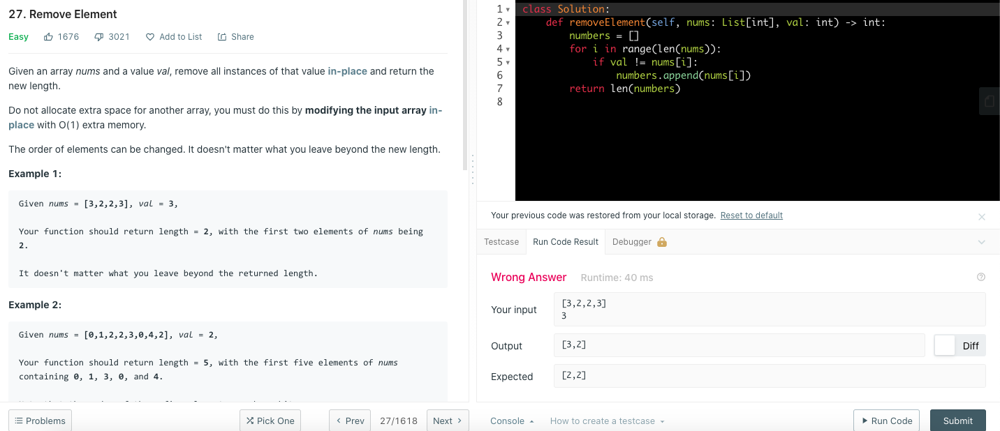Click Reset to default link

coord(751,216)
